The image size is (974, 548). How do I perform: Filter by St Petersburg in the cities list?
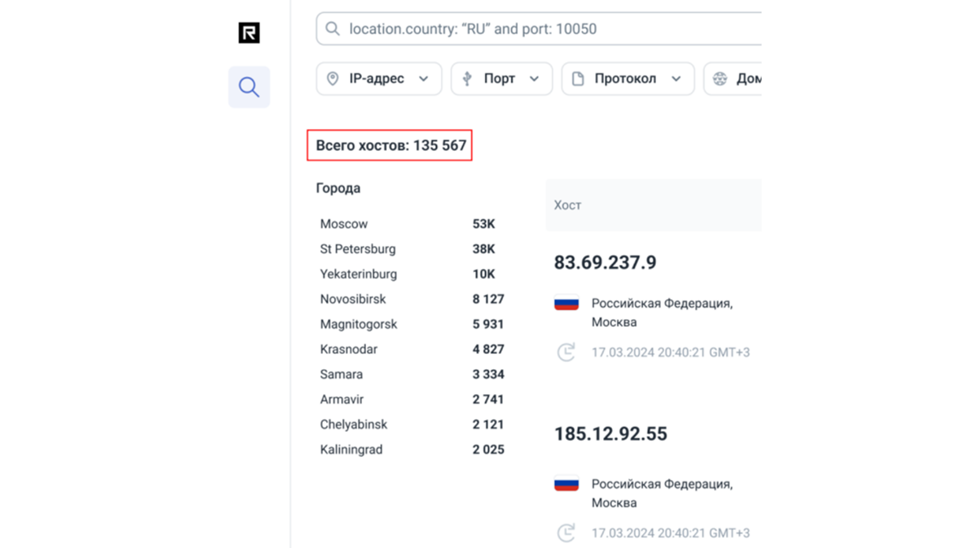tap(358, 249)
